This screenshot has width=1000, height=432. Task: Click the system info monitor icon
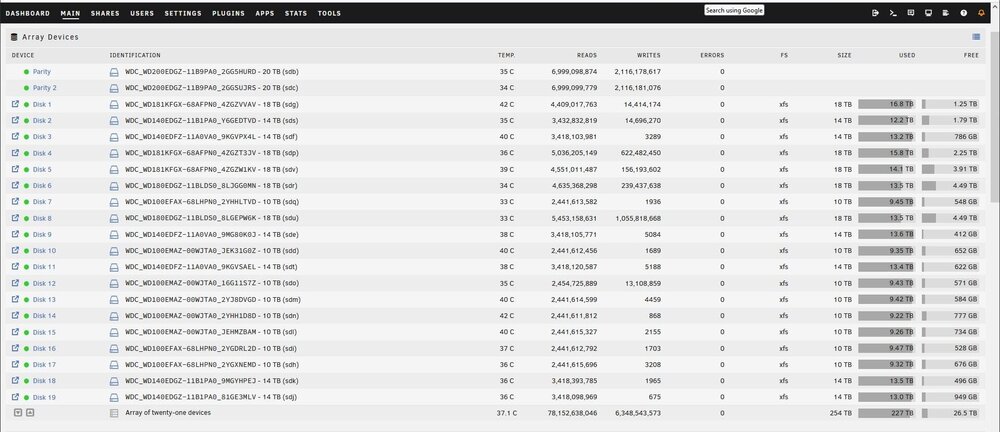929,13
